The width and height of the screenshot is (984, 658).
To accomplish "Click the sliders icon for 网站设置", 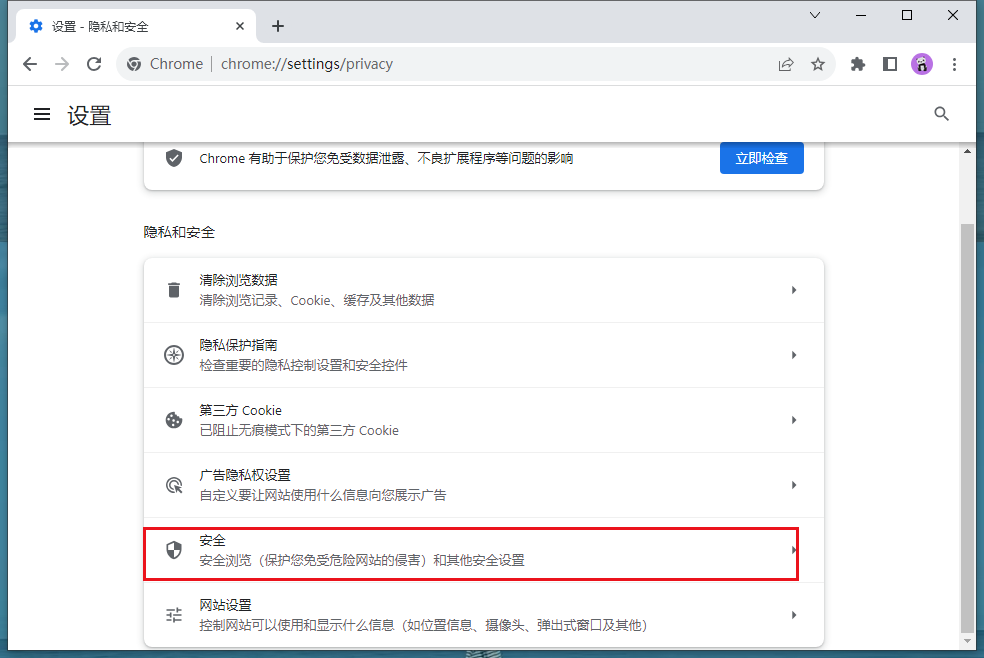I will pyautogui.click(x=174, y=615).
